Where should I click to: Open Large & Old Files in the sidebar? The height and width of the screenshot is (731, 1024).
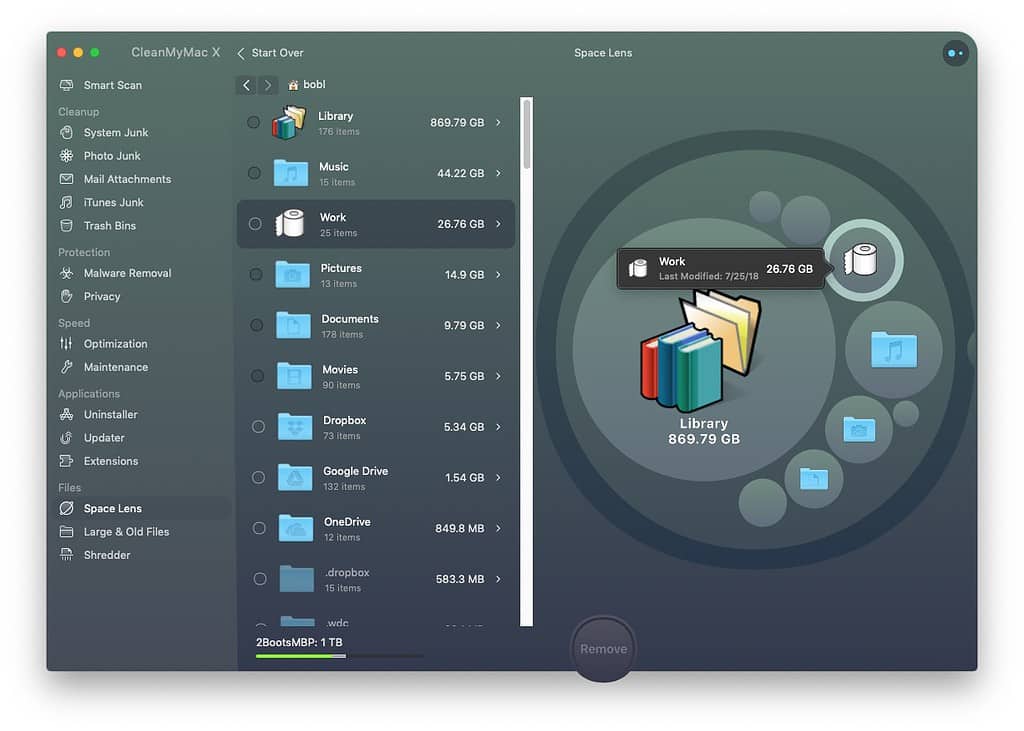click(126, 532)
